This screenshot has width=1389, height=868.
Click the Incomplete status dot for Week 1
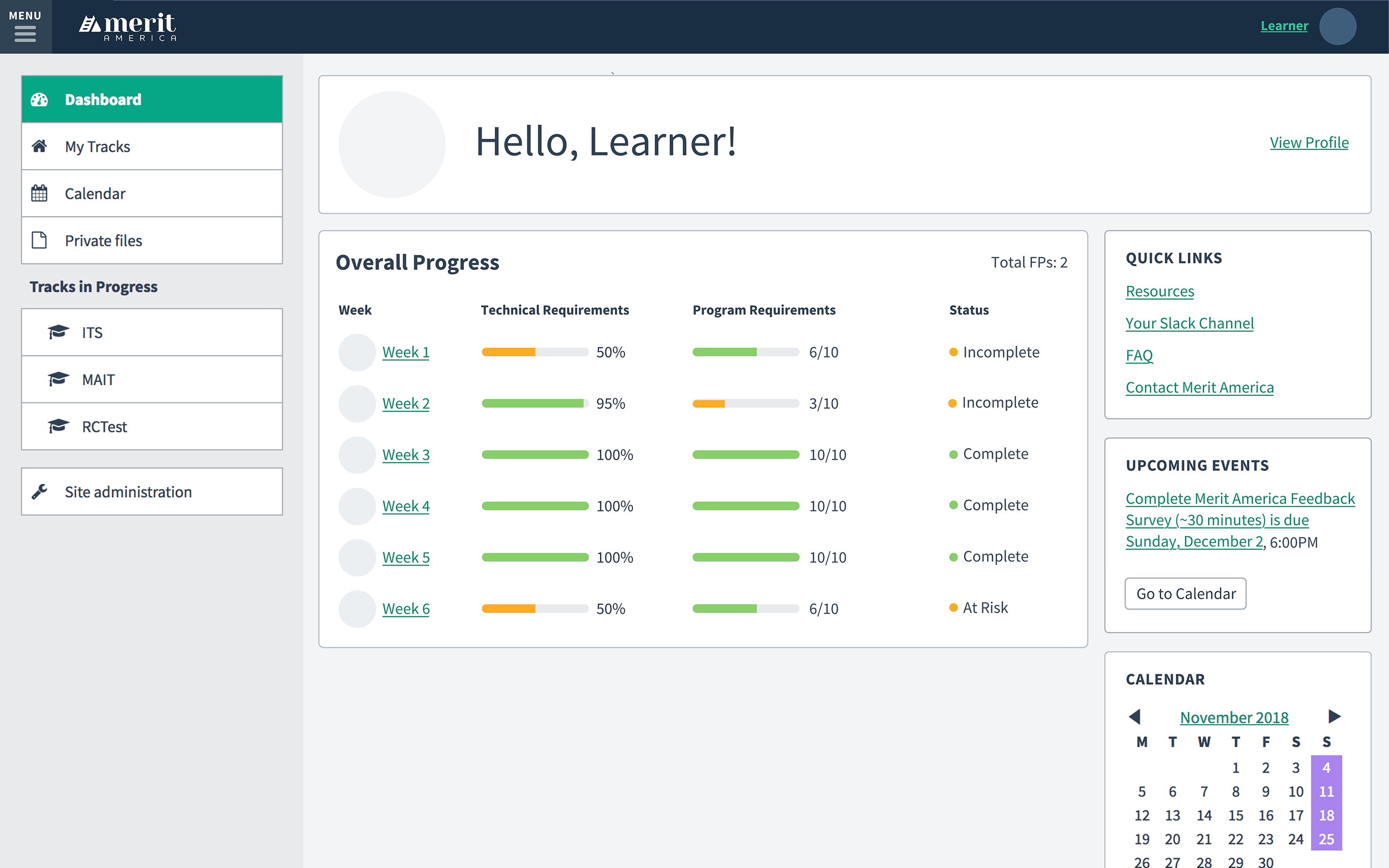tap(953, 351)
